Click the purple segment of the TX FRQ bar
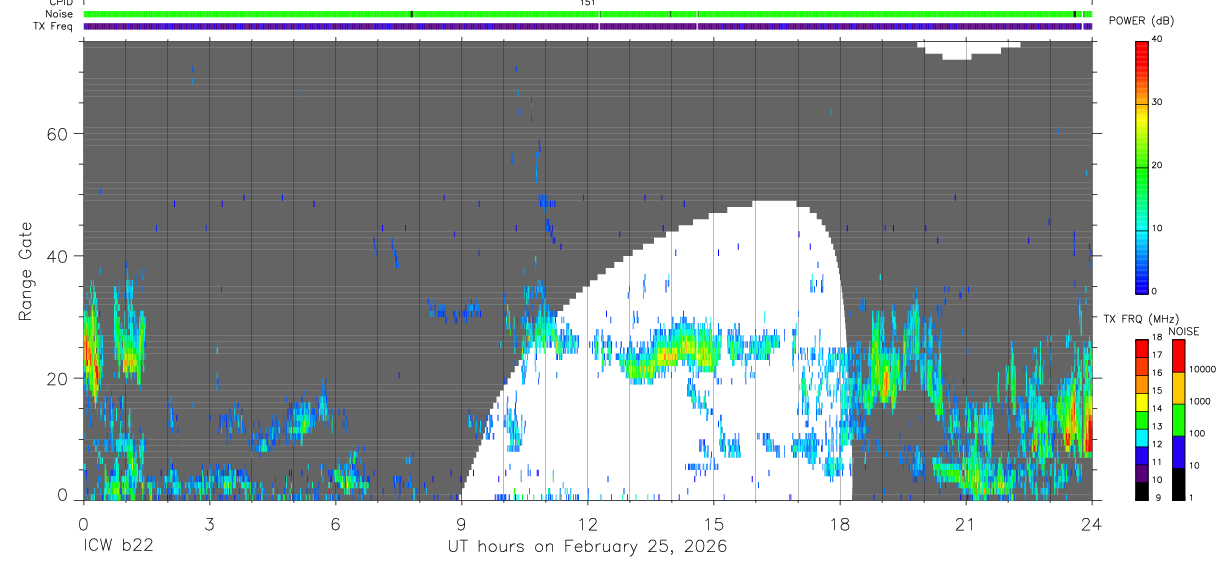This screenshot has width=1228, height=567. tap(1141, 474)
